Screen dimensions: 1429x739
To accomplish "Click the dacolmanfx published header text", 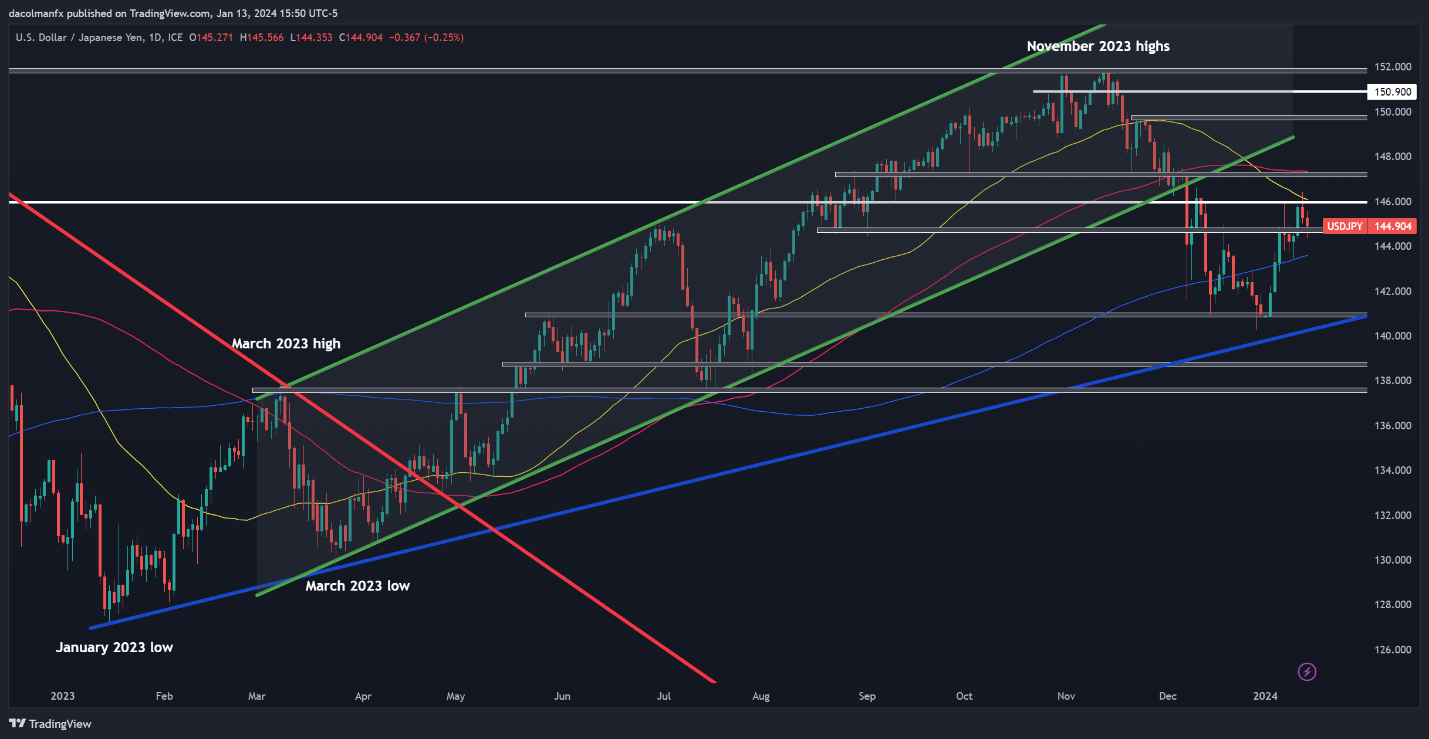I will click(x=172, y=11).
